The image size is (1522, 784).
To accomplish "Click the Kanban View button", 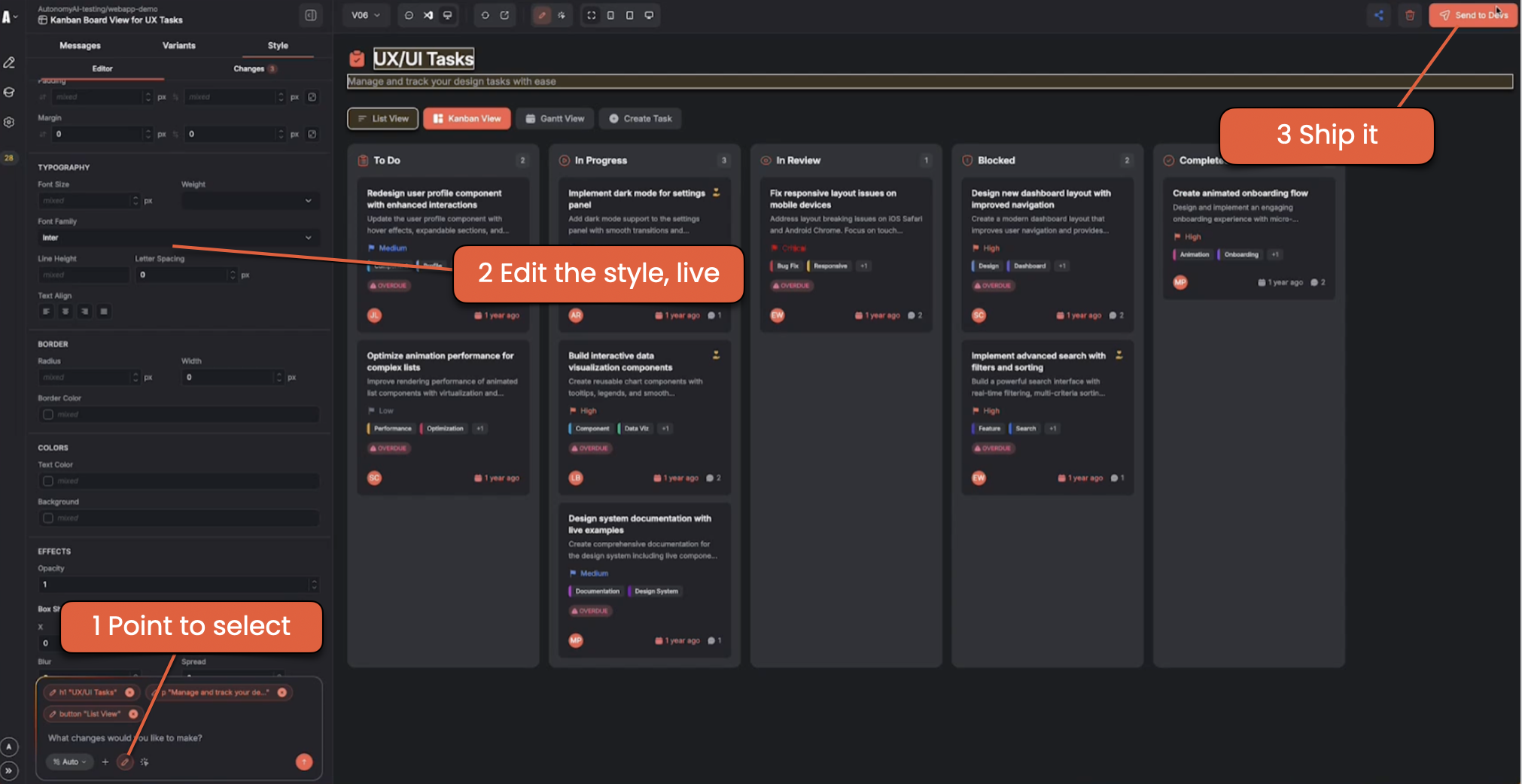I will (467, 118).
